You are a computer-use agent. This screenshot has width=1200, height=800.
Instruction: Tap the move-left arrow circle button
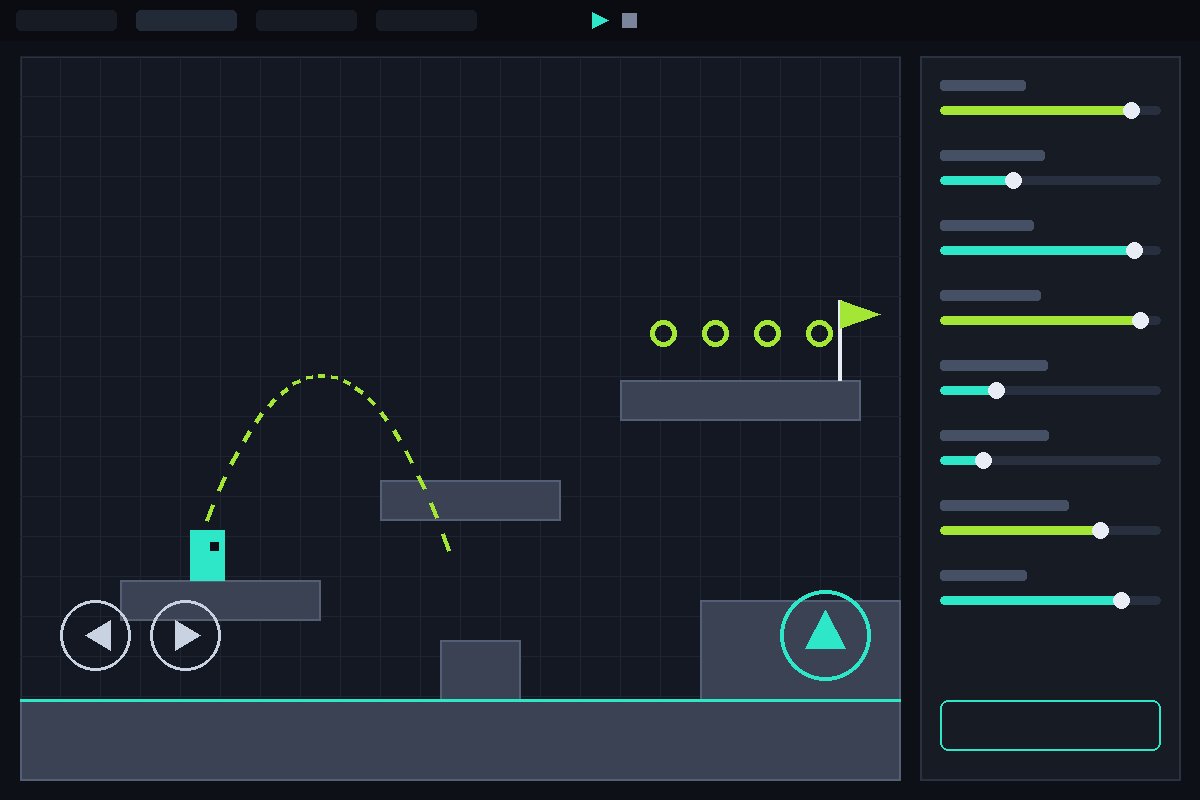96,635
